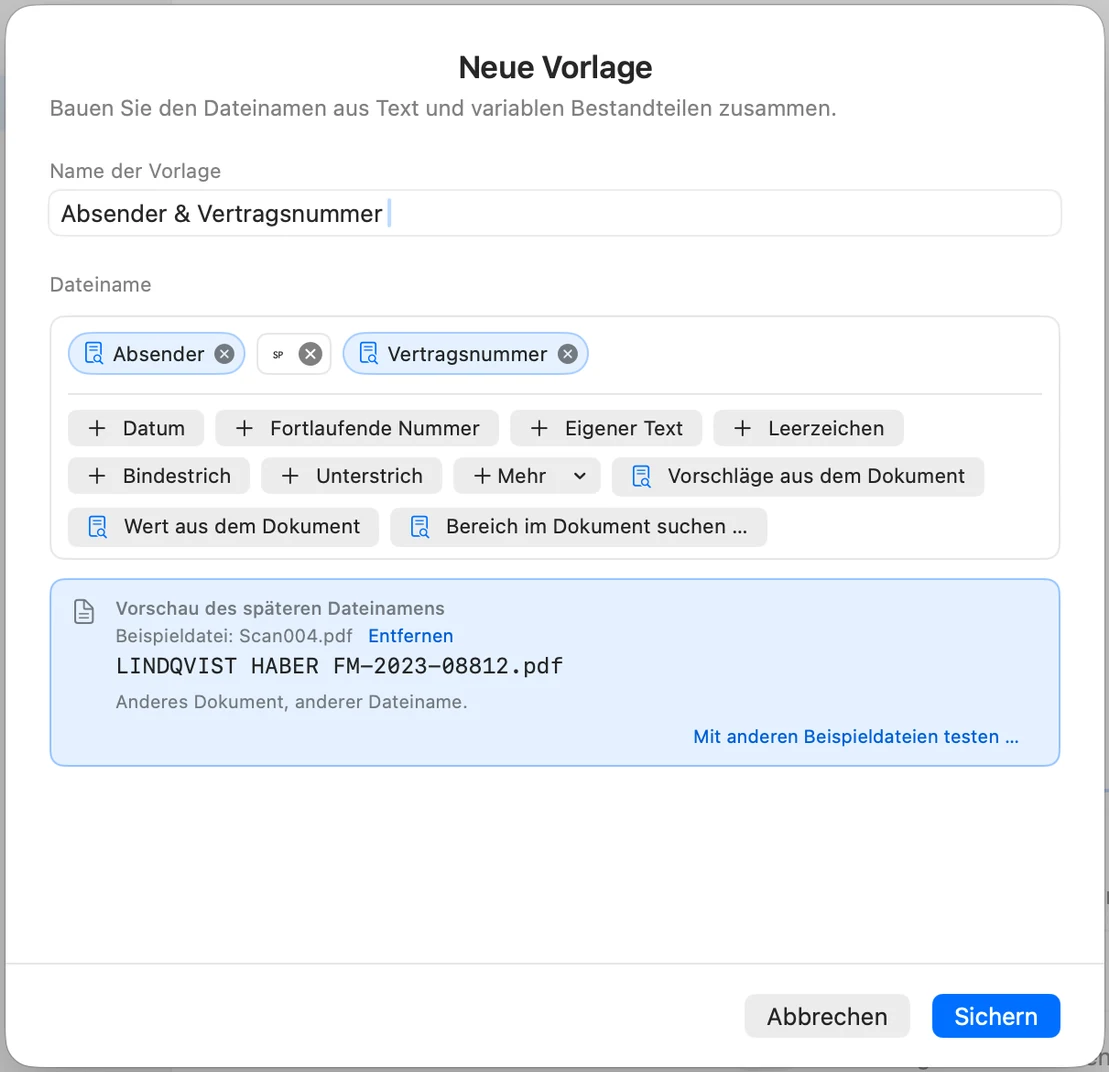Click the Dateiname section label
The image size is (1109, 1072).
pyautogui.click(x=100, y=284)
